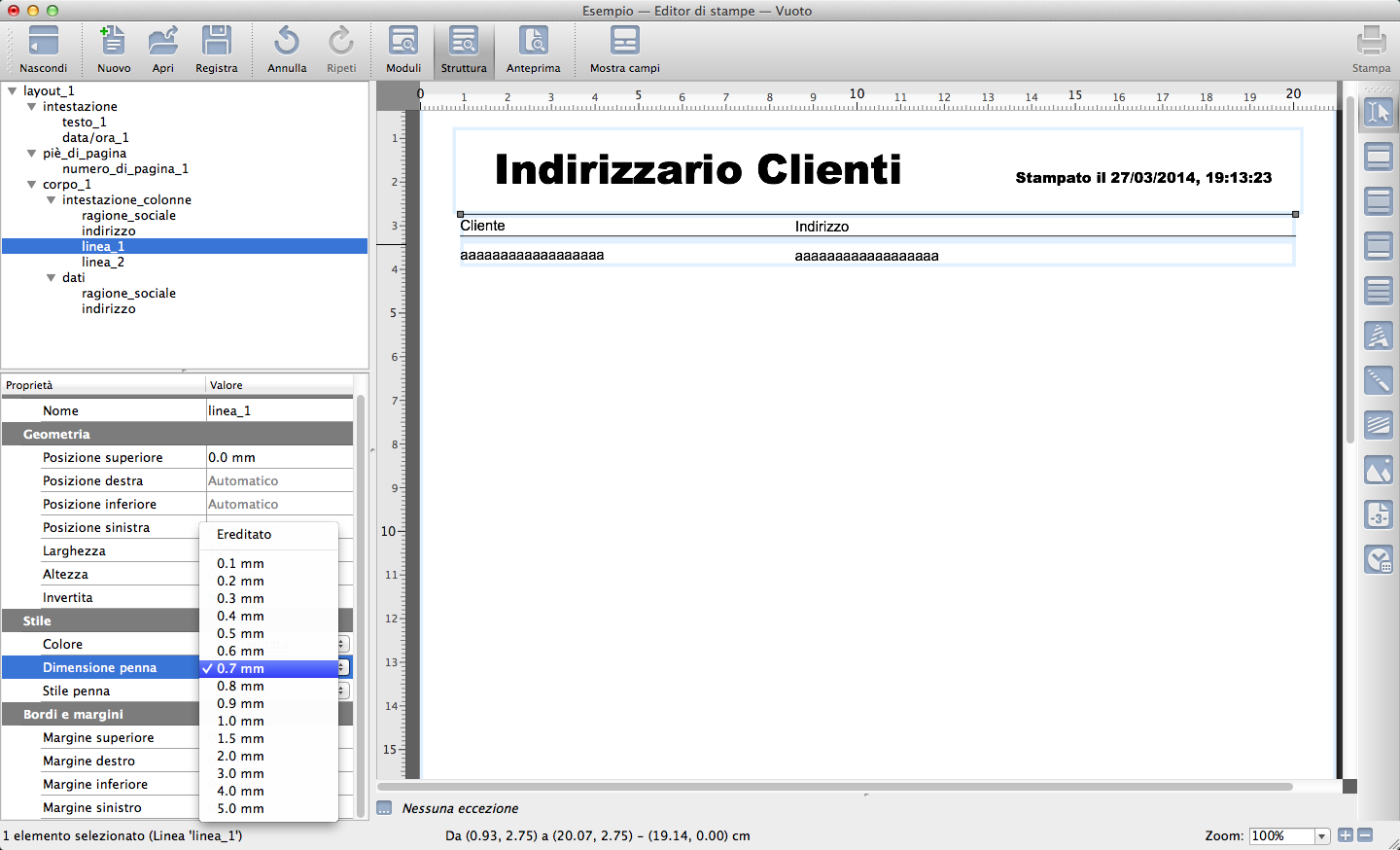
Task: Toggle the Mostra campi option
Action: [624, 49]
